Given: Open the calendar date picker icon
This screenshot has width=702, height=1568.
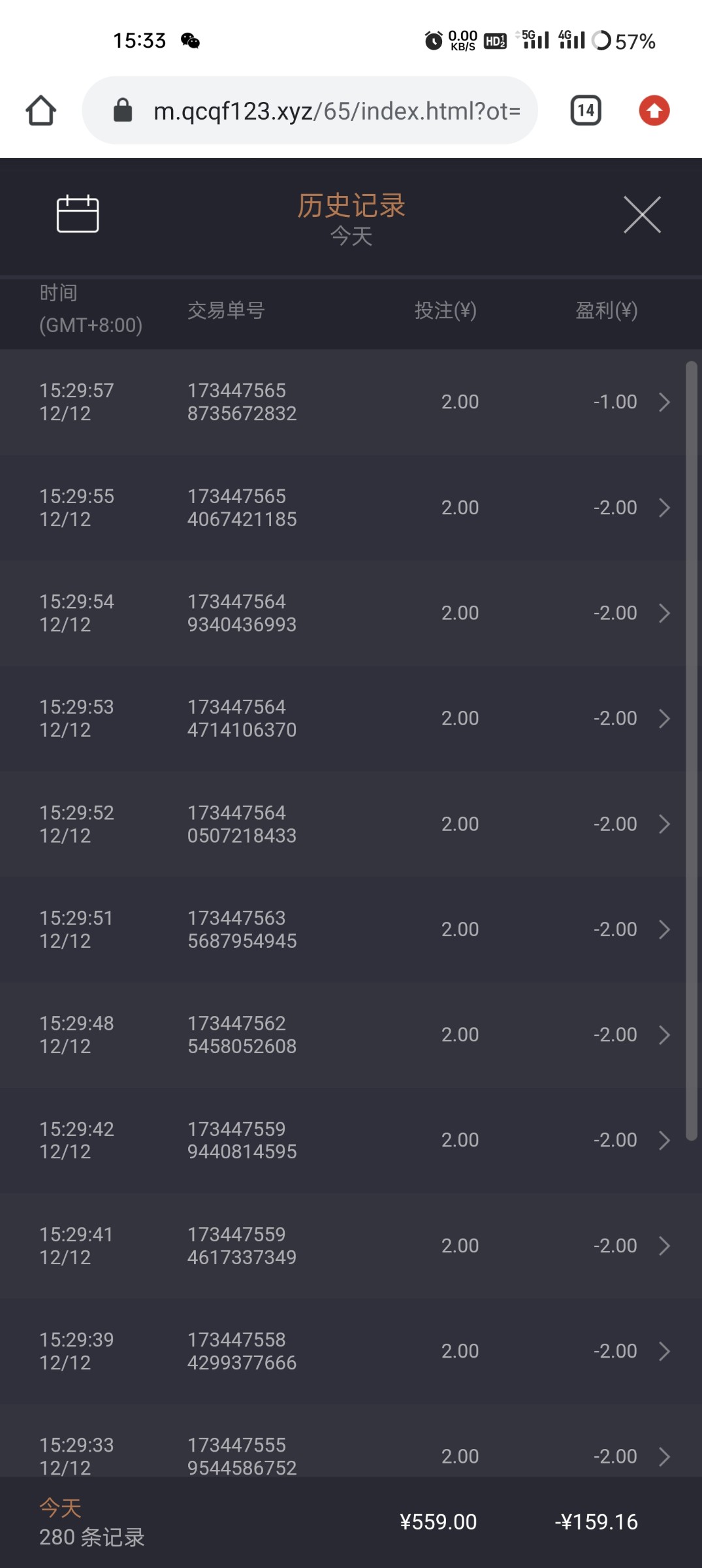Looking at the screenshot, I should [x=78, y=214].
